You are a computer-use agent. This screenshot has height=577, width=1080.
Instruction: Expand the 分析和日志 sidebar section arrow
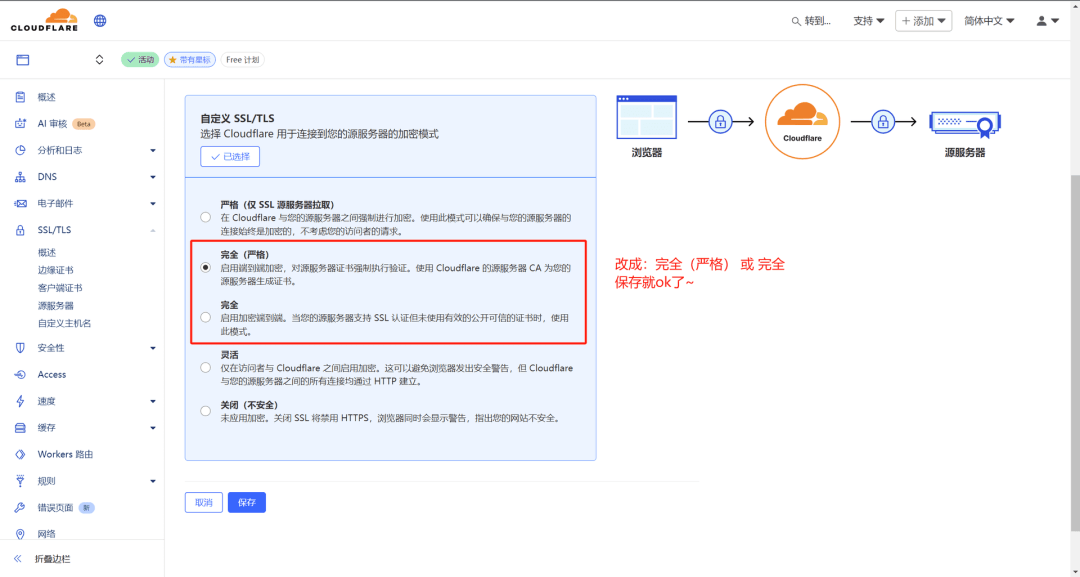click(153, 150)
